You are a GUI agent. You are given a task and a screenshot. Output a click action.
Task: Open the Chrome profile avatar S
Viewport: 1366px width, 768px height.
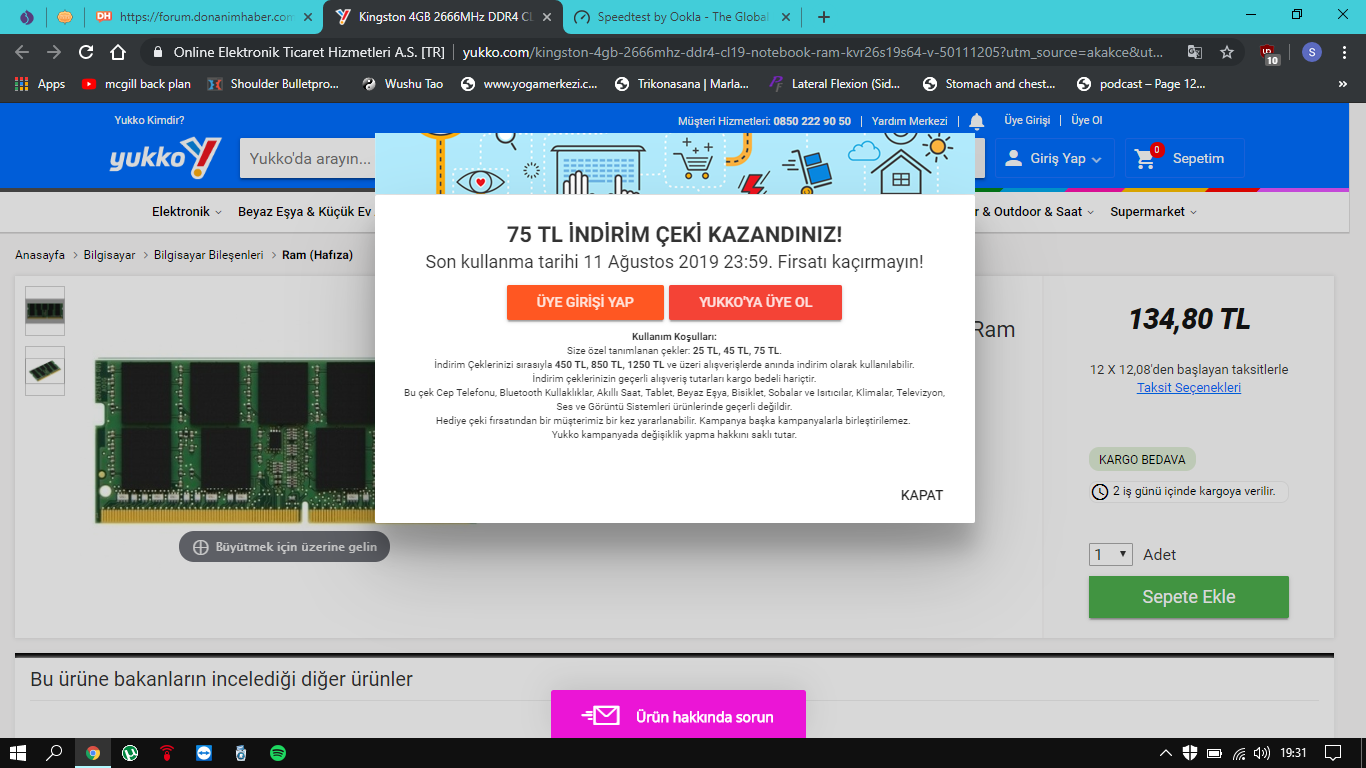point(1311,53)
